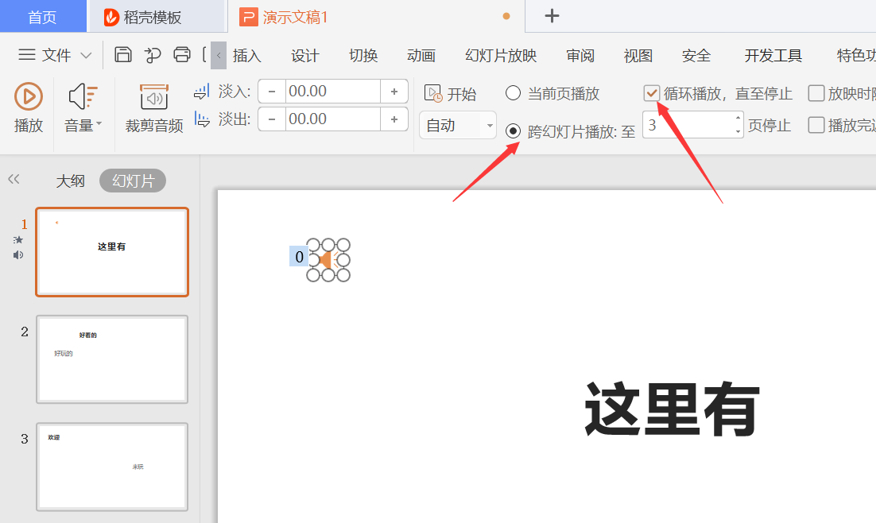Open a new tab with plus button

[x=552, y=16]
